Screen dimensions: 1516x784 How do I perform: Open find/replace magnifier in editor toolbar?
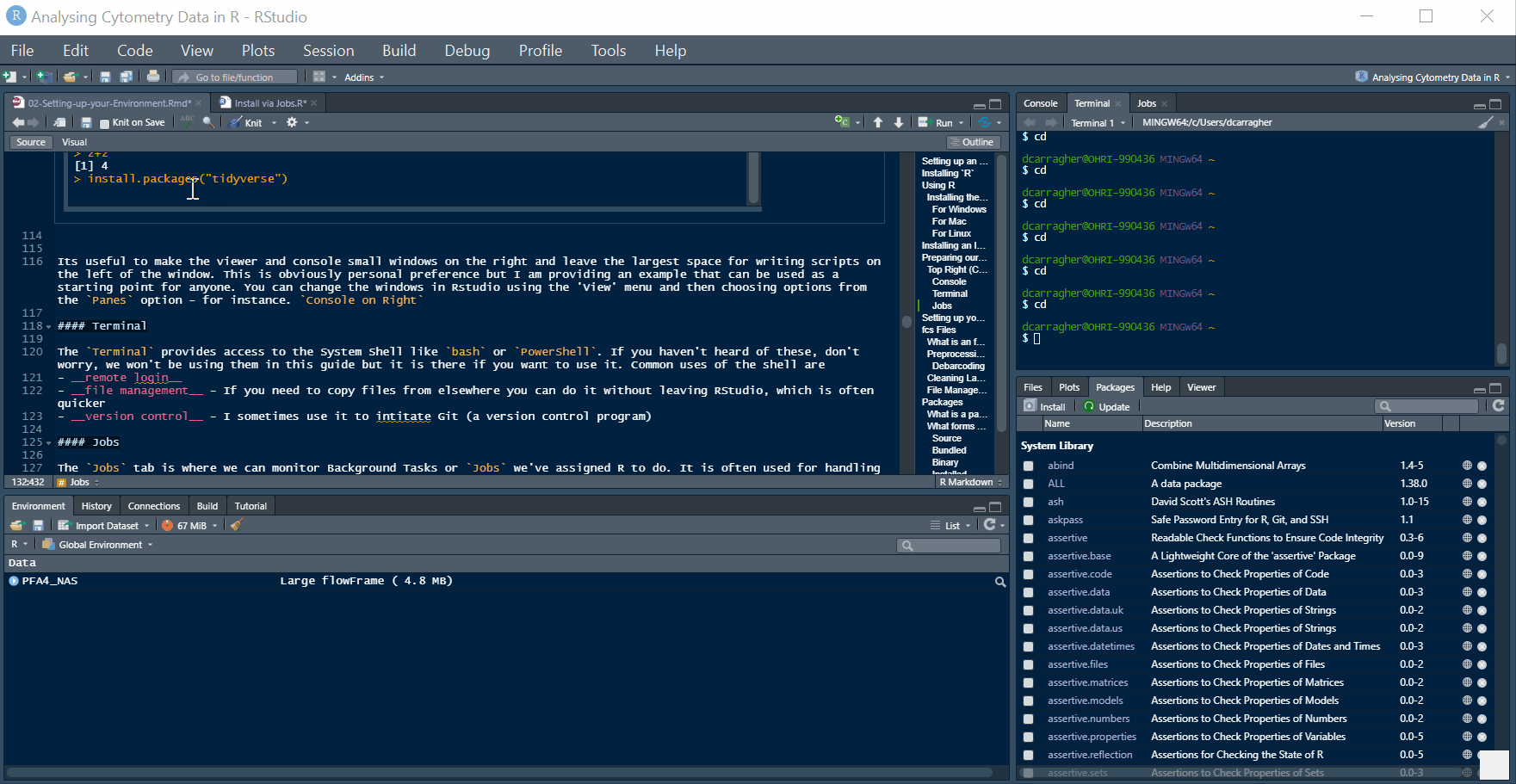[x=208, y=122]
